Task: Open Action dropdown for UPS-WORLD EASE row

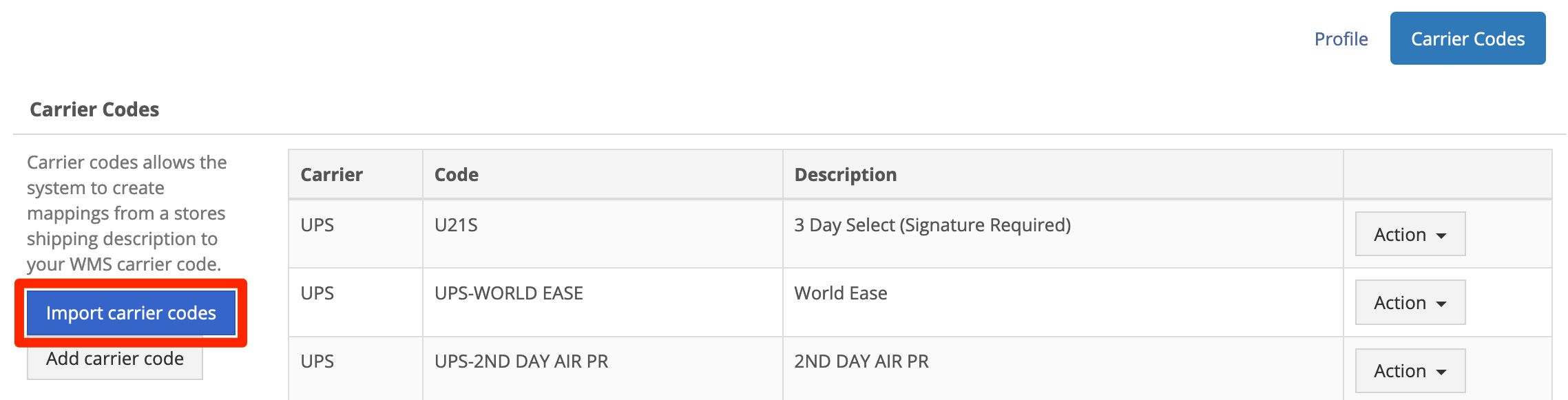Action: click(1410, 302)
